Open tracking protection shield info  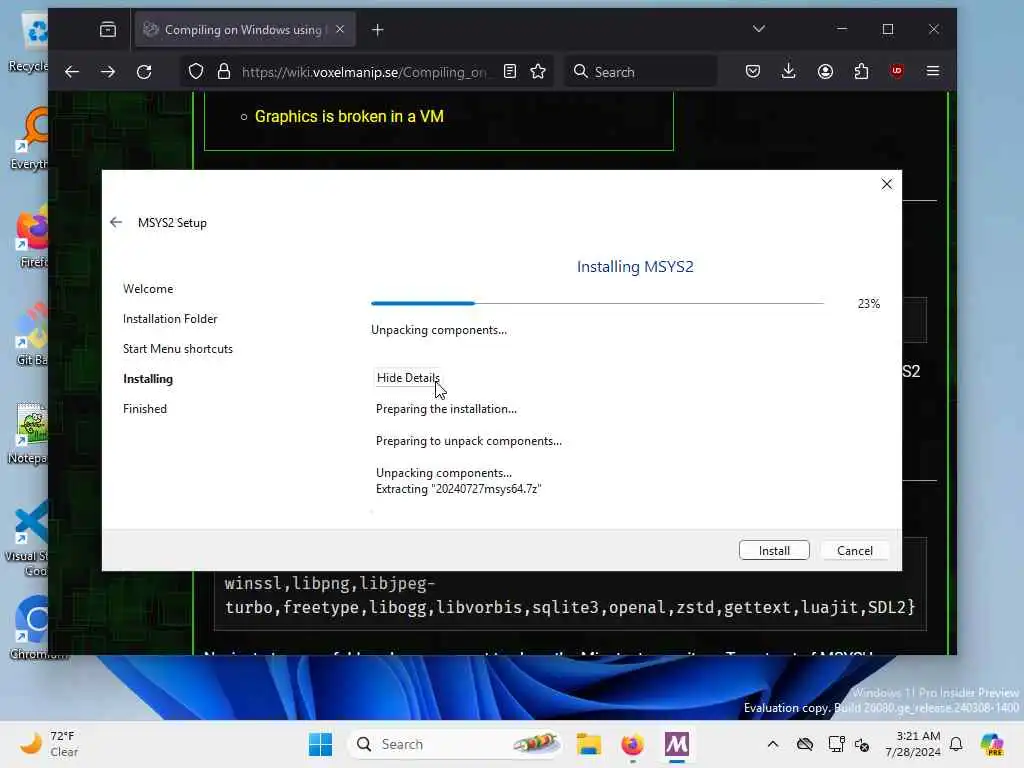click(196, 72)
